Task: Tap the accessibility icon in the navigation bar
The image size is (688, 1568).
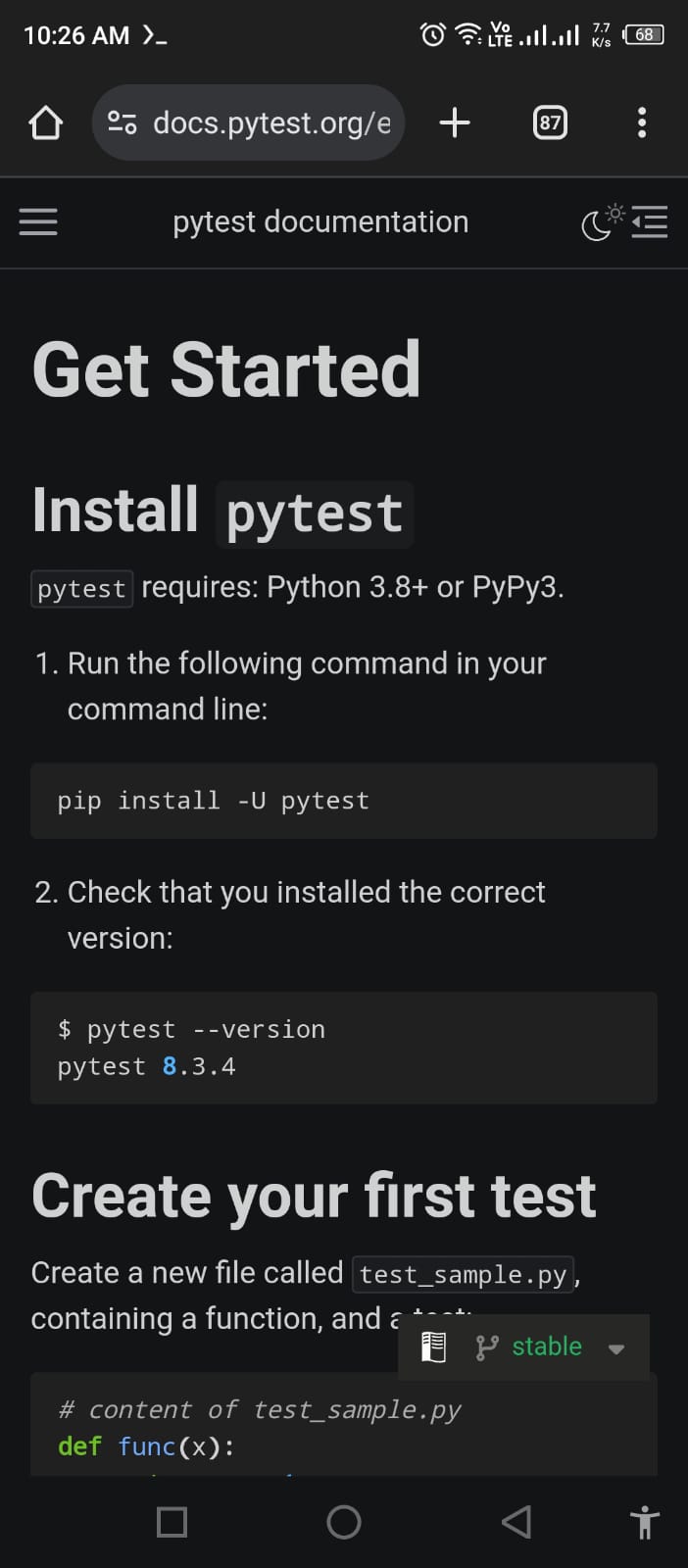Action: point(644,1522)
